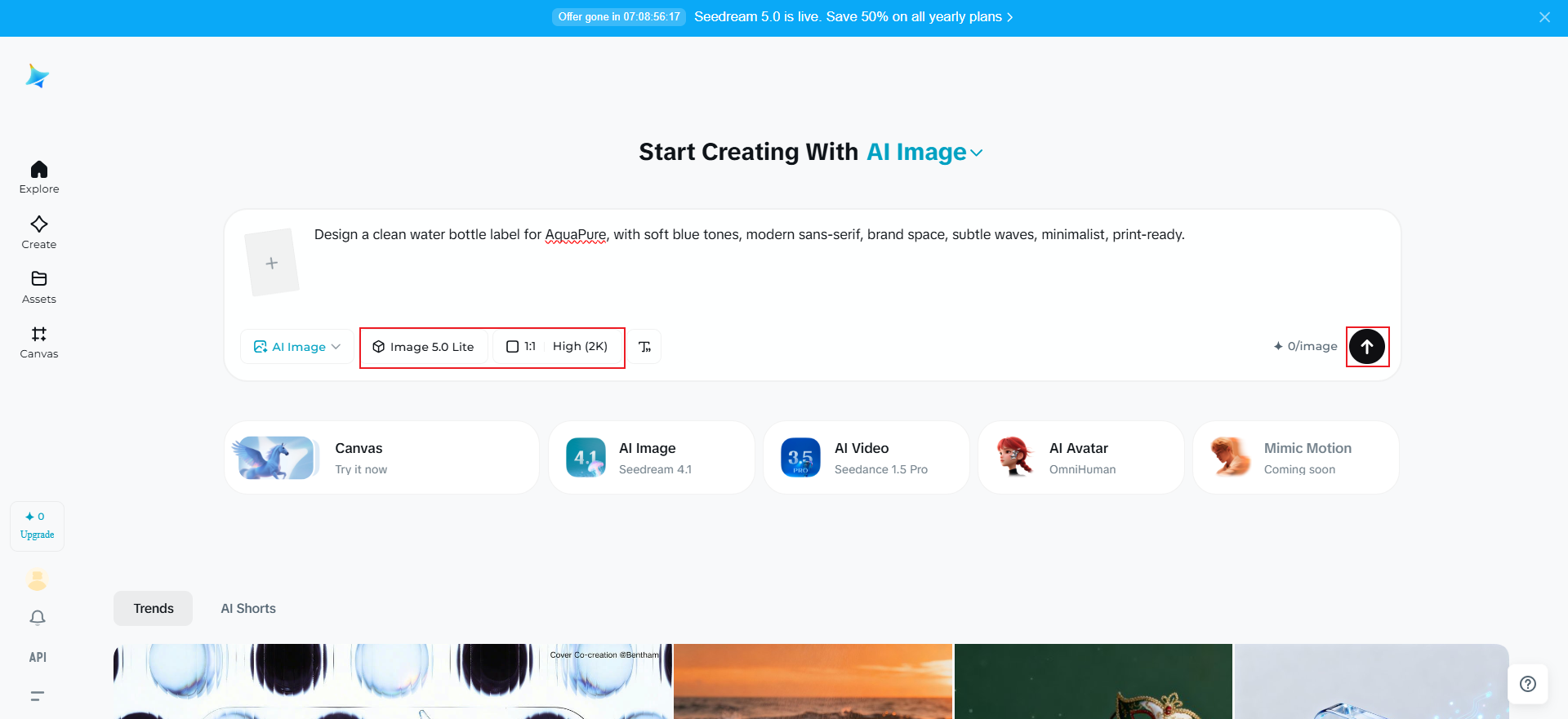Open the Canvas Try it now card
The width and height of the screenshot is (1568, 719).
(x=381, y=458)
